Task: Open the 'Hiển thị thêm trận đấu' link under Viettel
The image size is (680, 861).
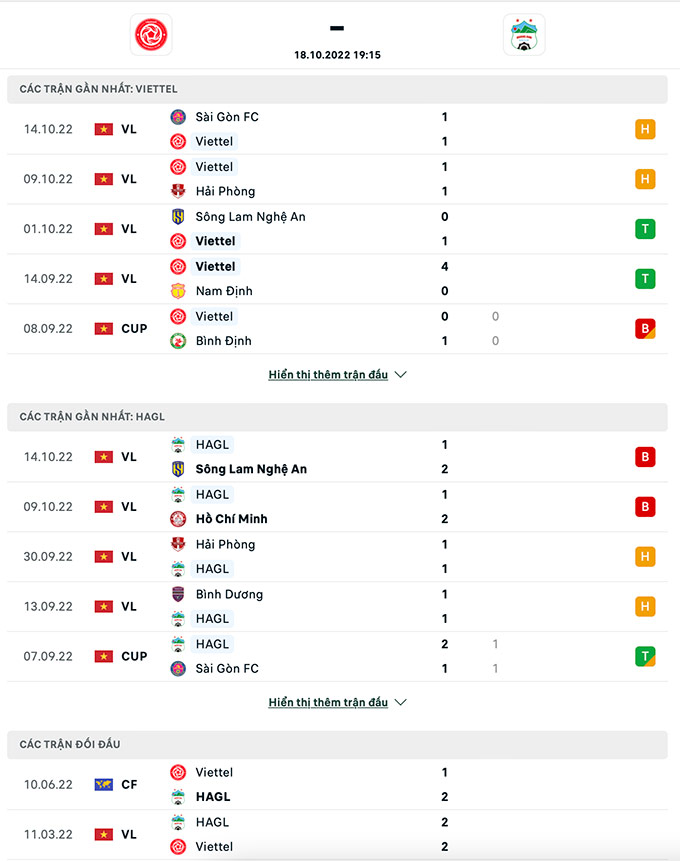Action: 328,375
